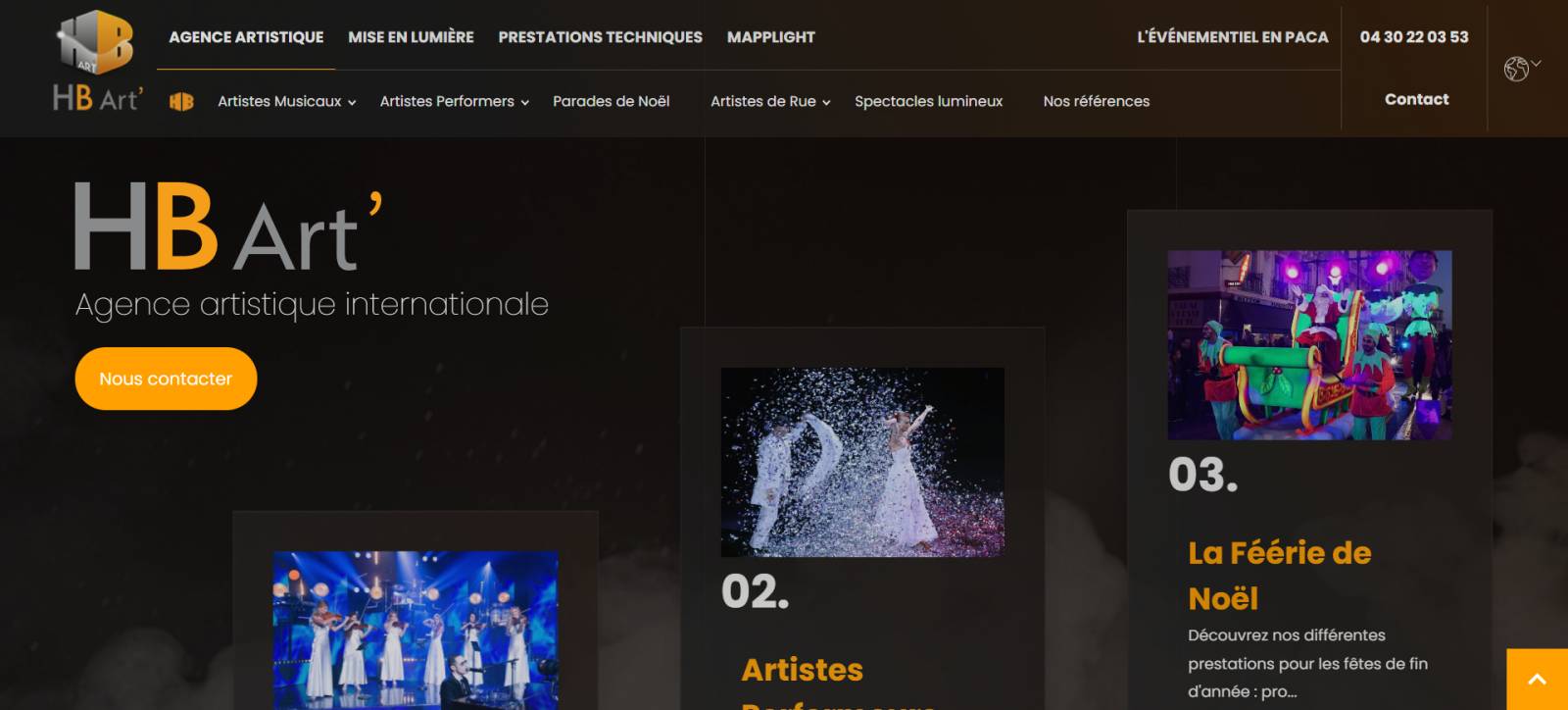The width and height of the screenshot is (1568, 710).
Task: Expand the Artistes Performers submenu
Action: coord(455,101)
